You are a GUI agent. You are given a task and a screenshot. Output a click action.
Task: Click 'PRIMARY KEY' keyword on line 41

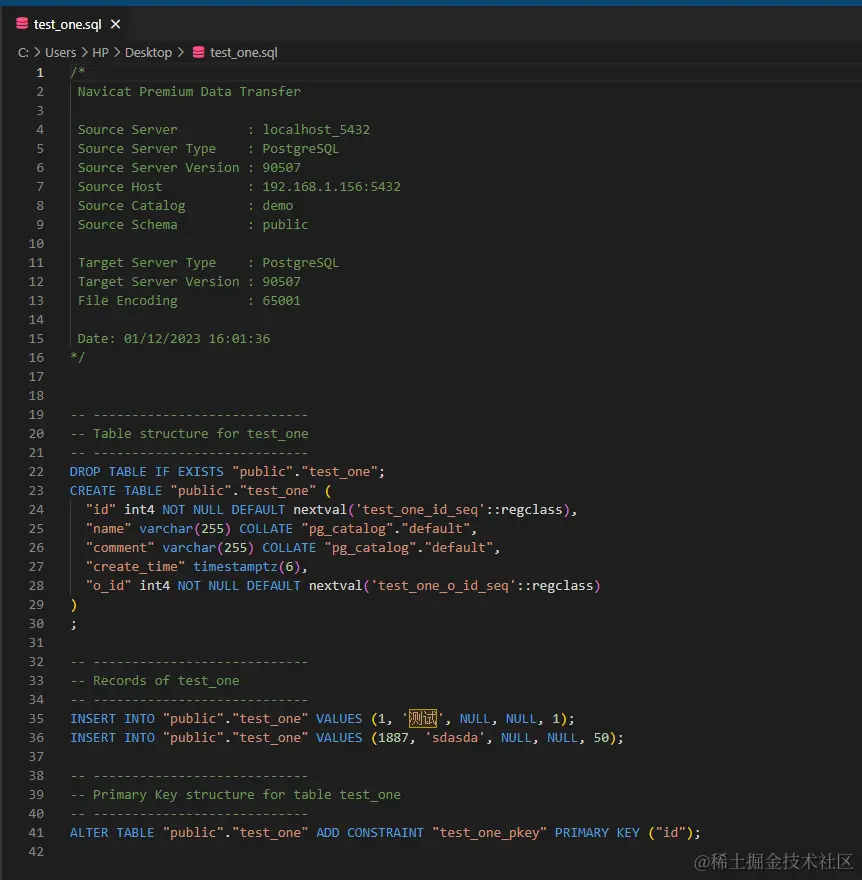(597, 833)
